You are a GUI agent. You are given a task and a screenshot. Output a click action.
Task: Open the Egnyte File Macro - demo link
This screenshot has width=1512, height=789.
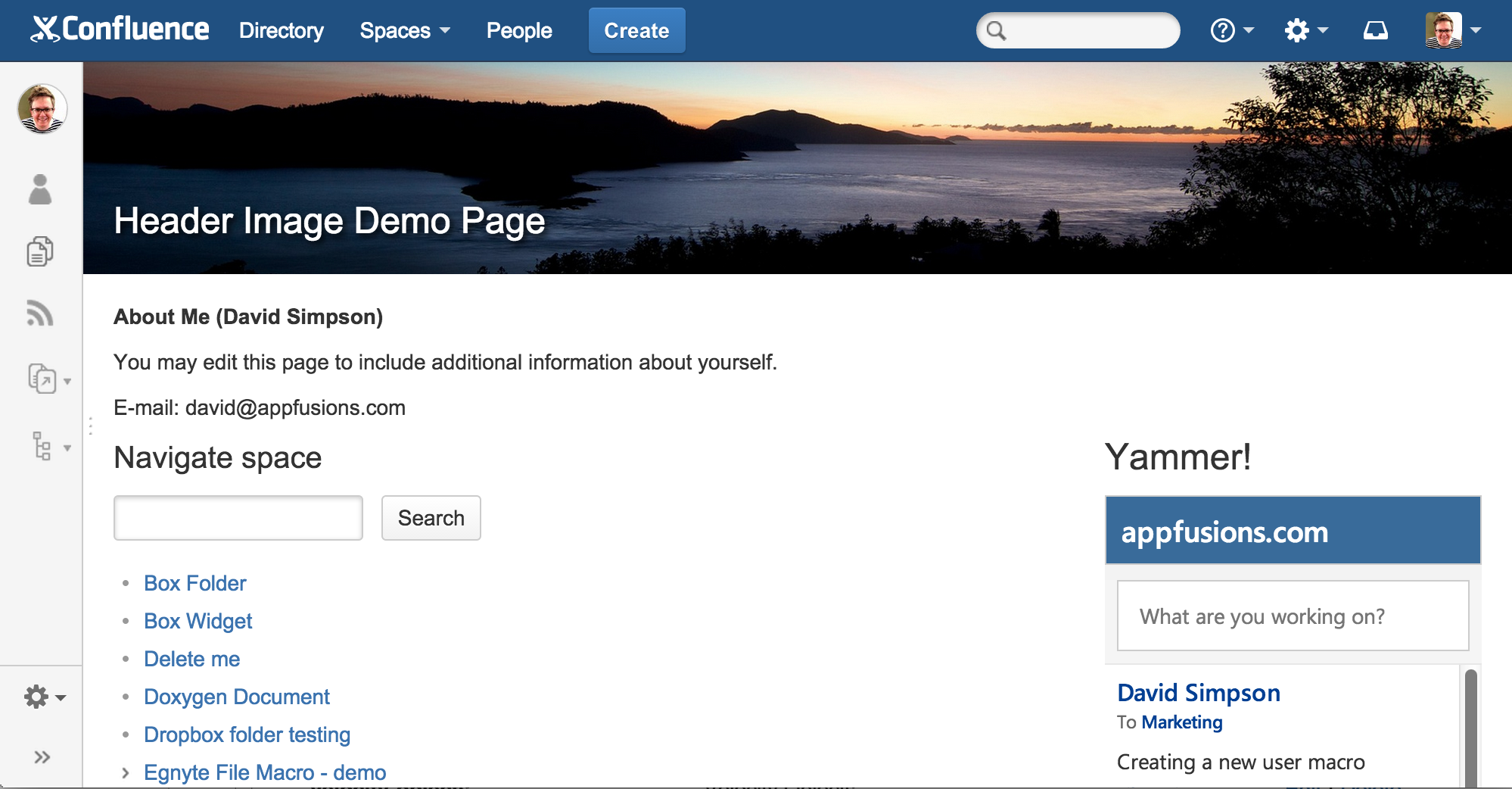[265, 772]
